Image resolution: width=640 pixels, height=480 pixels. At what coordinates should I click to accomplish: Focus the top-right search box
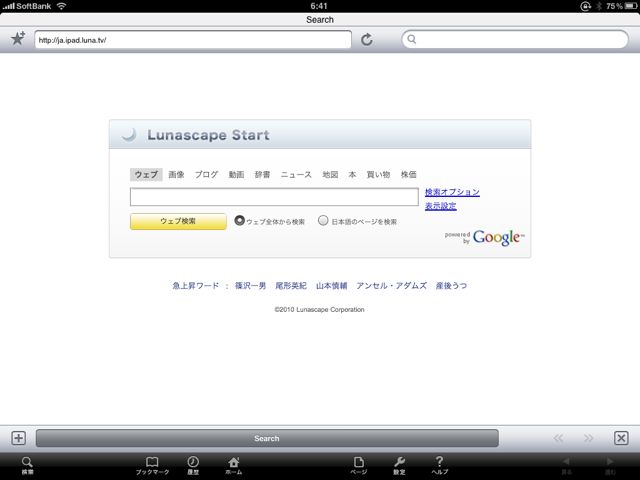point(515,39)
